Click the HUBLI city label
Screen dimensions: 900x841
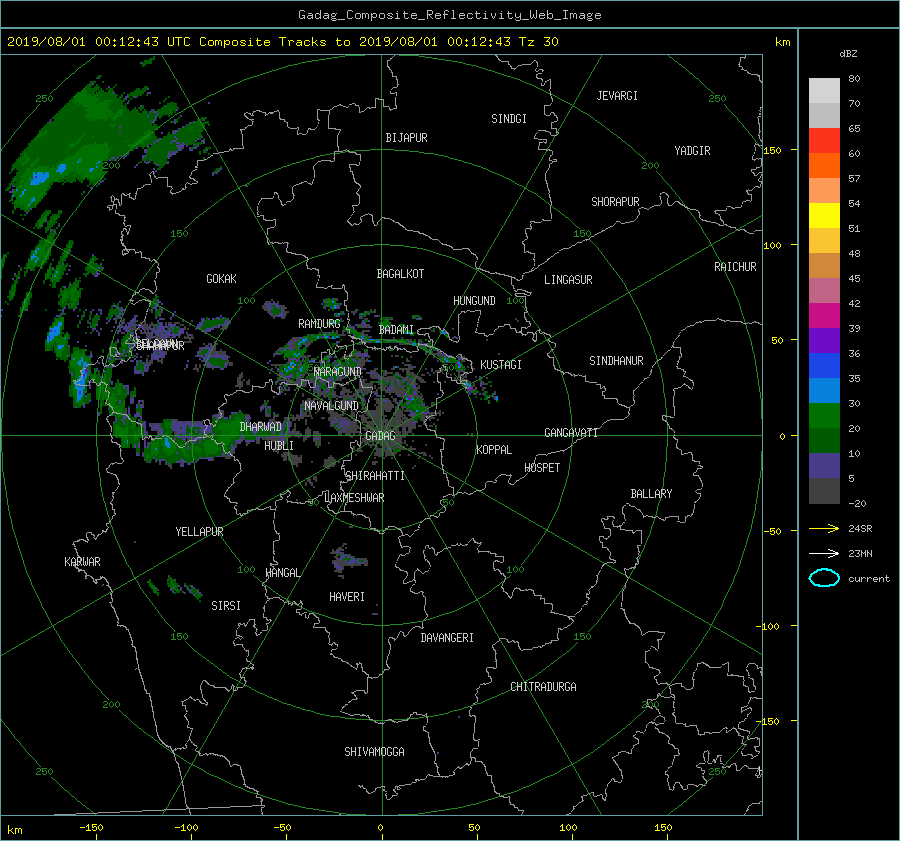(x=279, y=446)
